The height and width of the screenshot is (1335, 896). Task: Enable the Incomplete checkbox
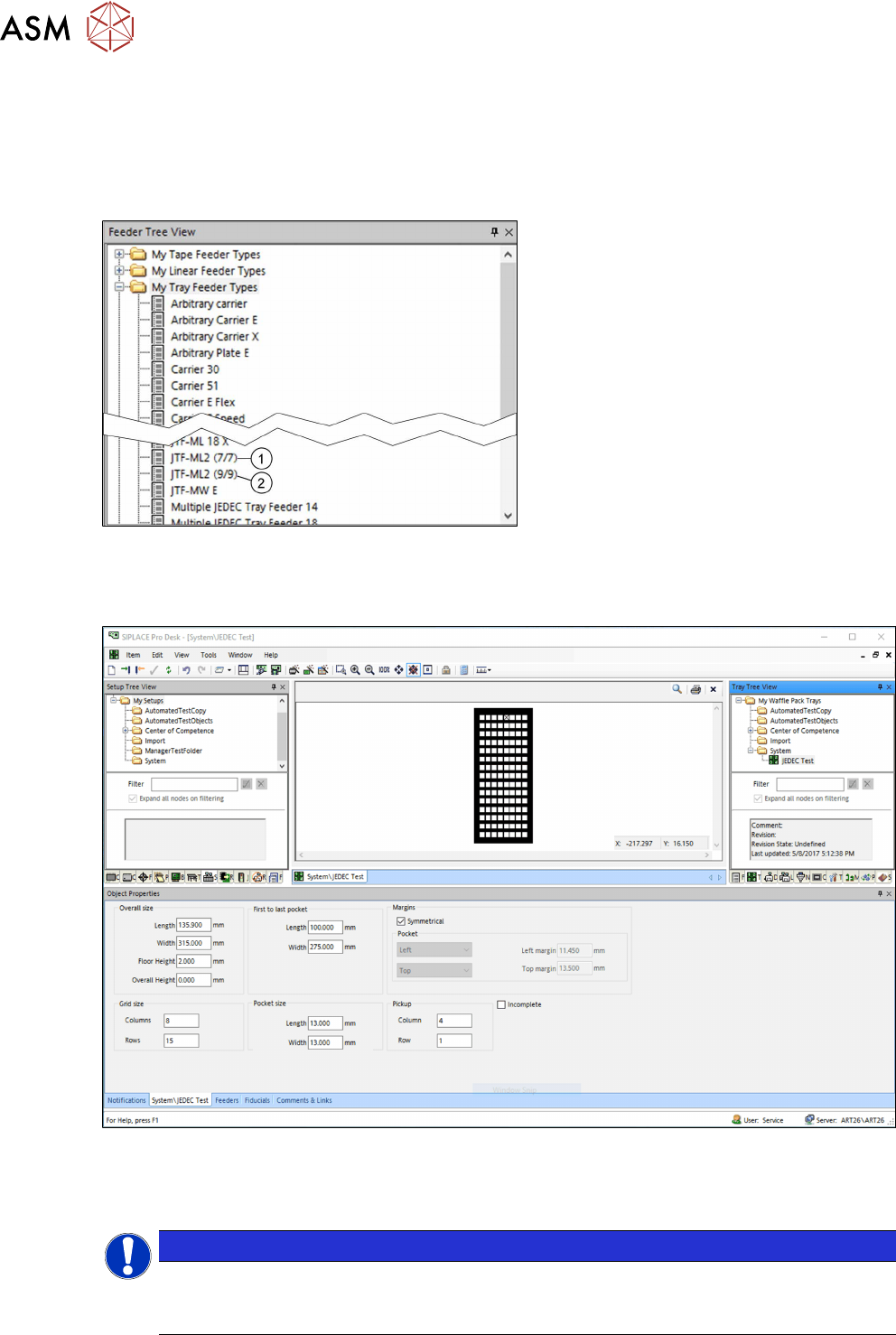501,1004
